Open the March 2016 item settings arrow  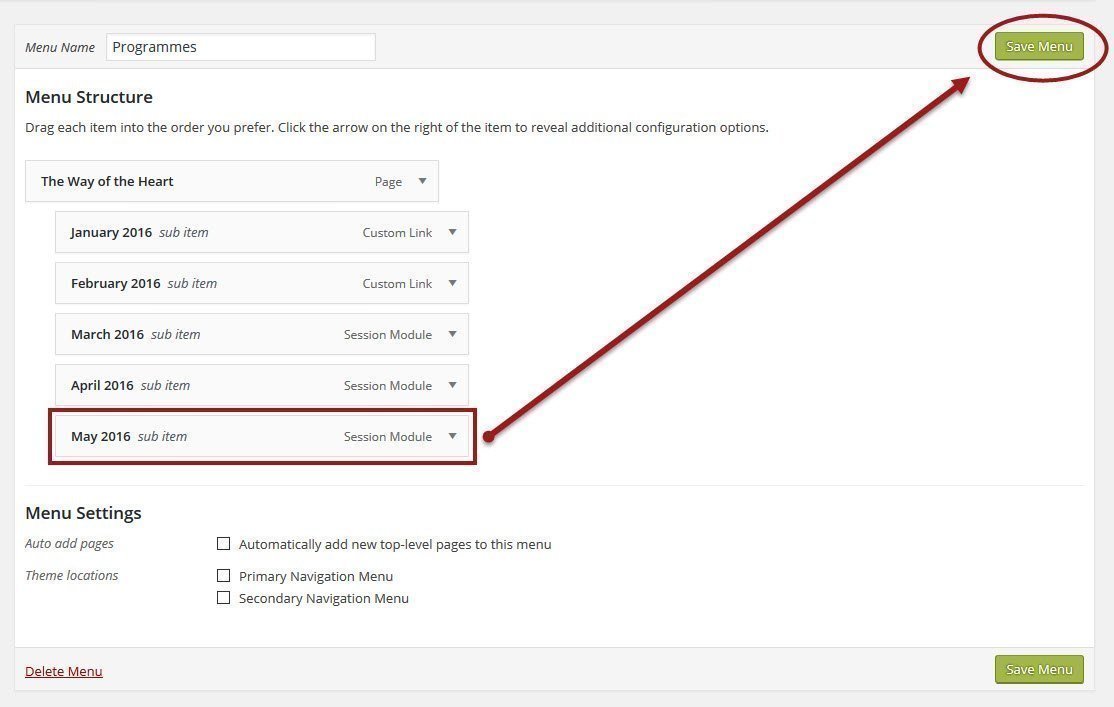[452, 334]
